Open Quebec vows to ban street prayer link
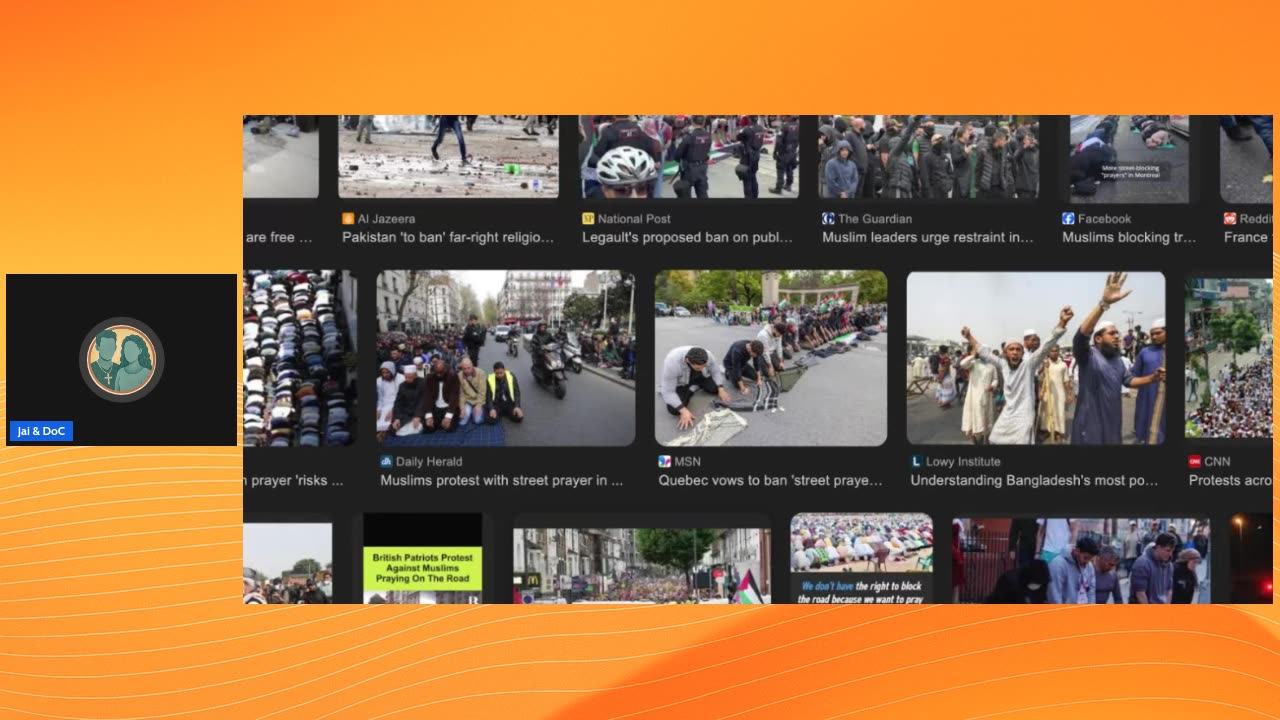Viewport: 1280px width, 720px height. pyautogui.click(x=771, y=480)
